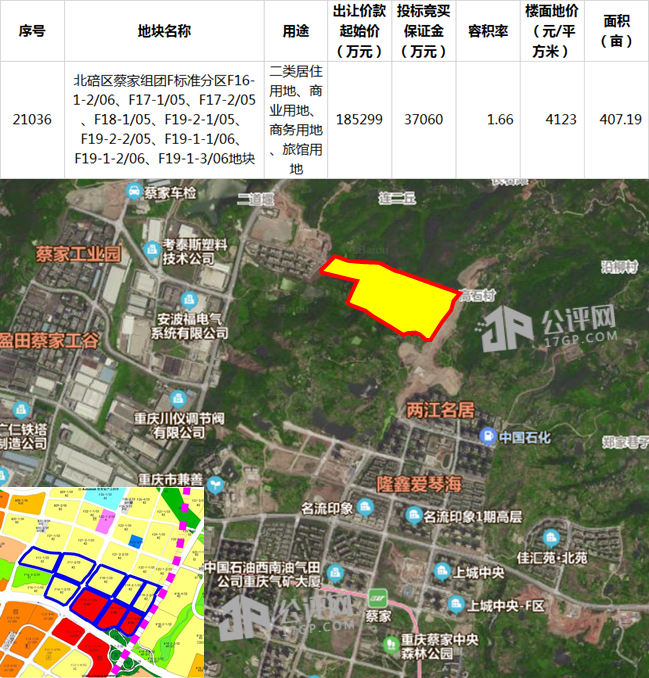Image resolution: width=649 pixels, height=678 pixels.
Task: Click the 蔡家车检 car inspection map icon
Action: coord(133,191)
